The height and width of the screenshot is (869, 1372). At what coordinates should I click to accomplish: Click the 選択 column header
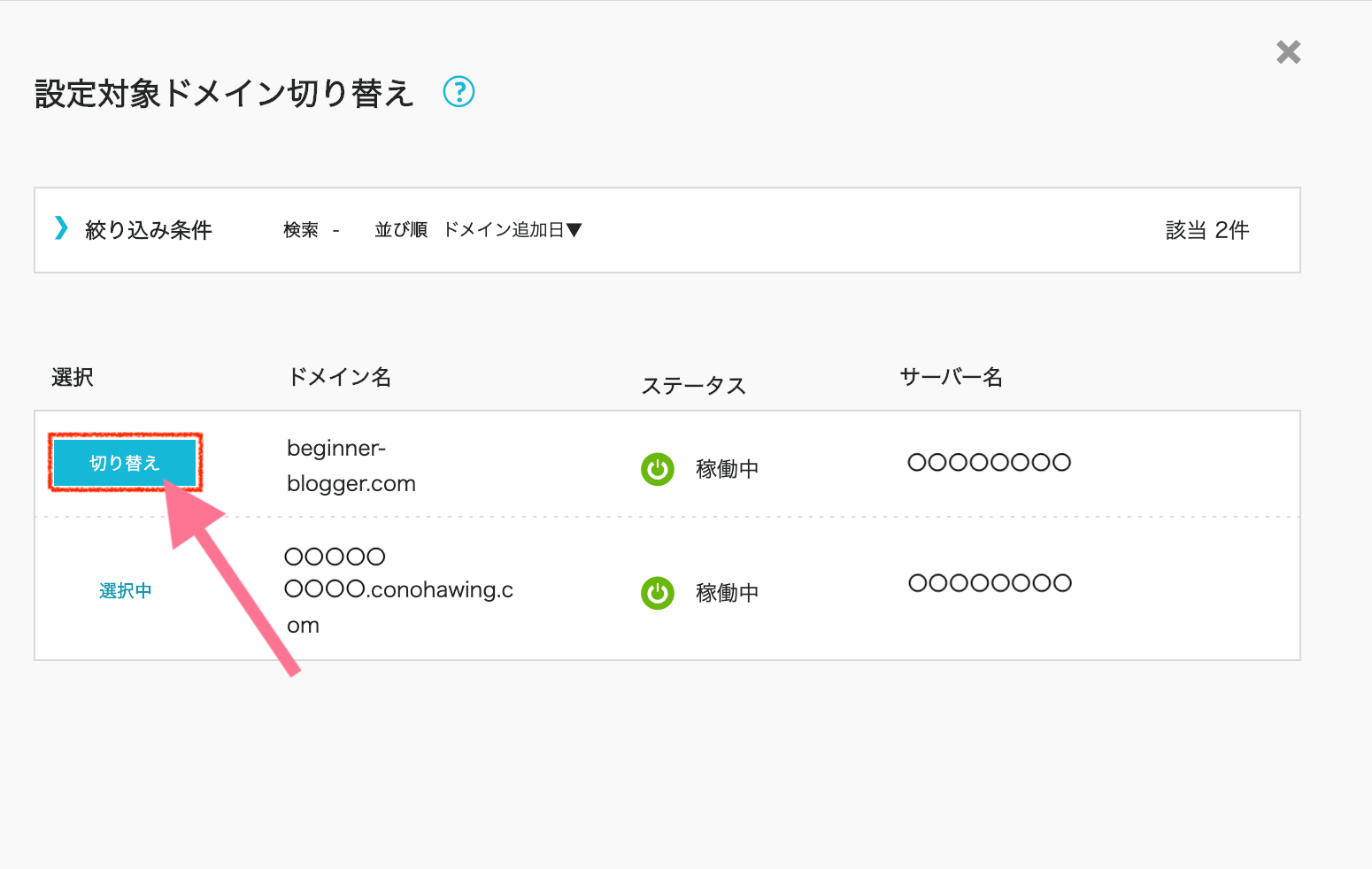click(x=73, y=378)
